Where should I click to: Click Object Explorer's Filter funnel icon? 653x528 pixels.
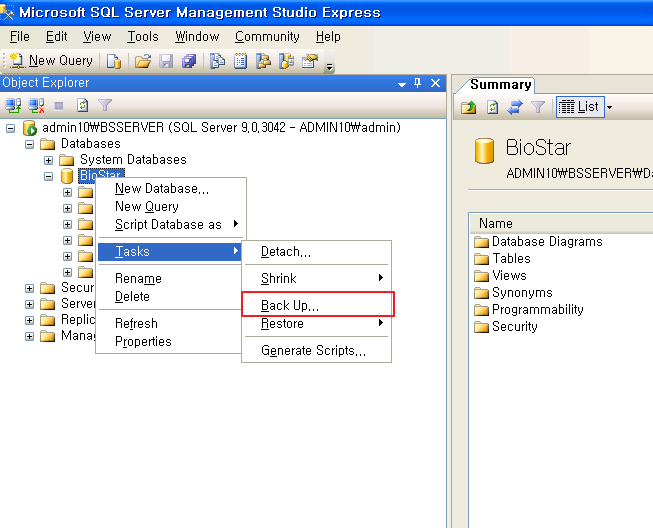pos(105,105)
